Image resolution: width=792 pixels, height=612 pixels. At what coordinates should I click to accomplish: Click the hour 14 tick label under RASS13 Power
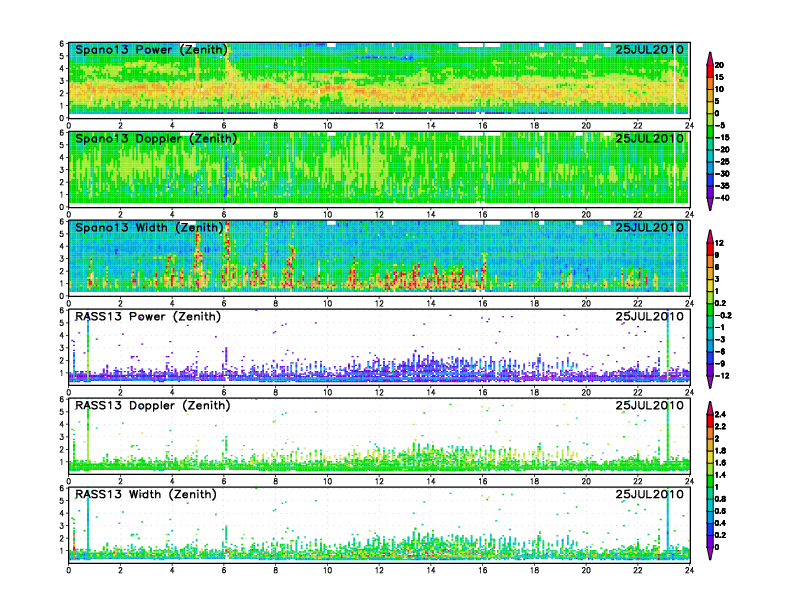coord(431,392)
